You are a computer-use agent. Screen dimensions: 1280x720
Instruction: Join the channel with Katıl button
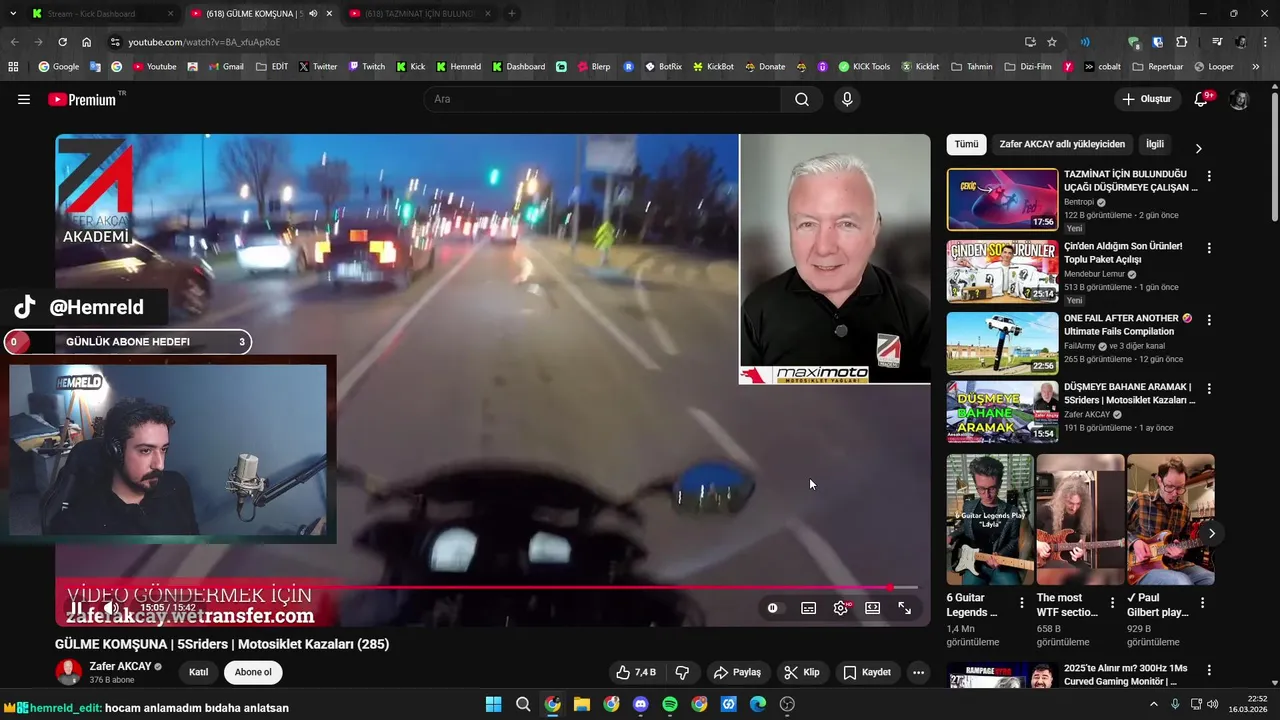click(x=198, y=672)
